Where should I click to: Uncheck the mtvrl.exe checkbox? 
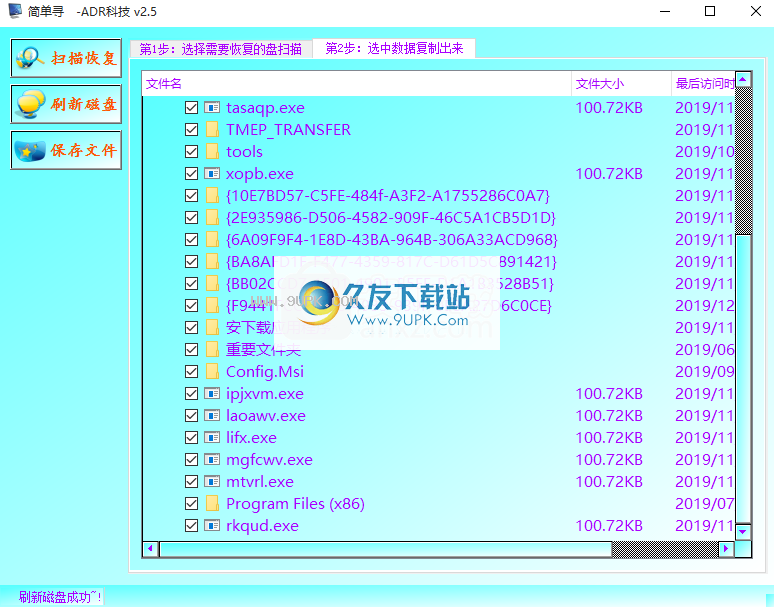[x=192, y=482]
